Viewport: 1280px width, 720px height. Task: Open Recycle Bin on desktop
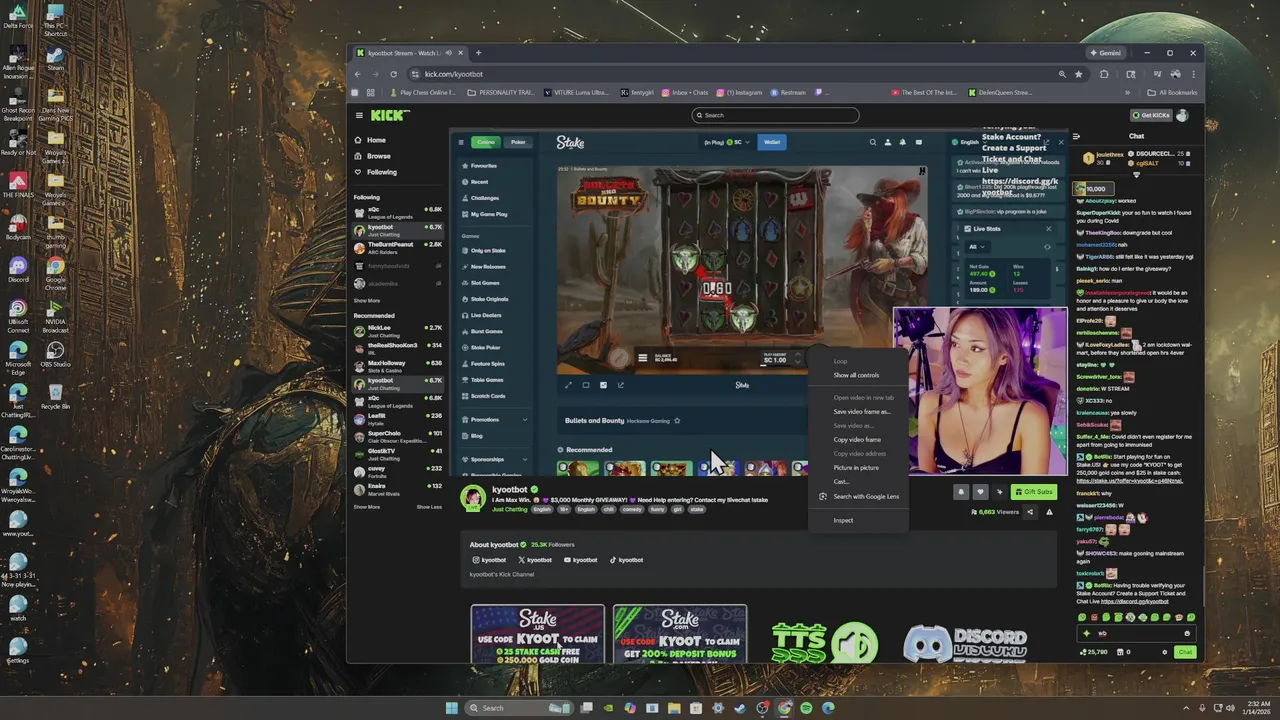coord(55,396)
